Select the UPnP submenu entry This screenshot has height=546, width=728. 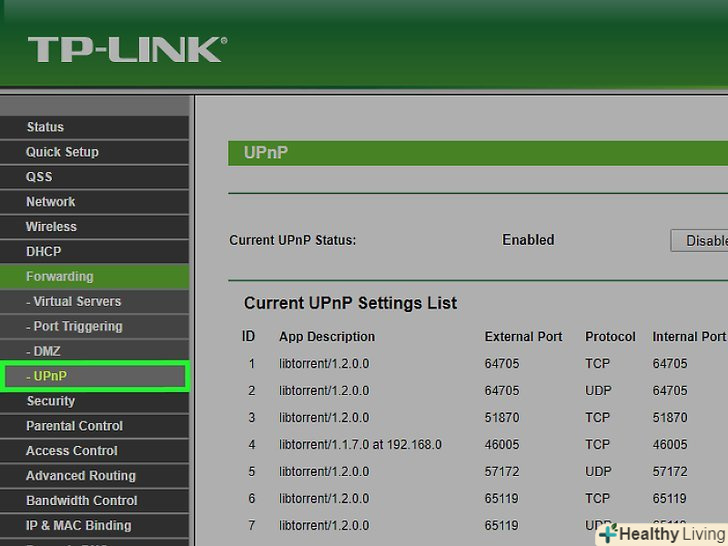[x=95, y=376]
